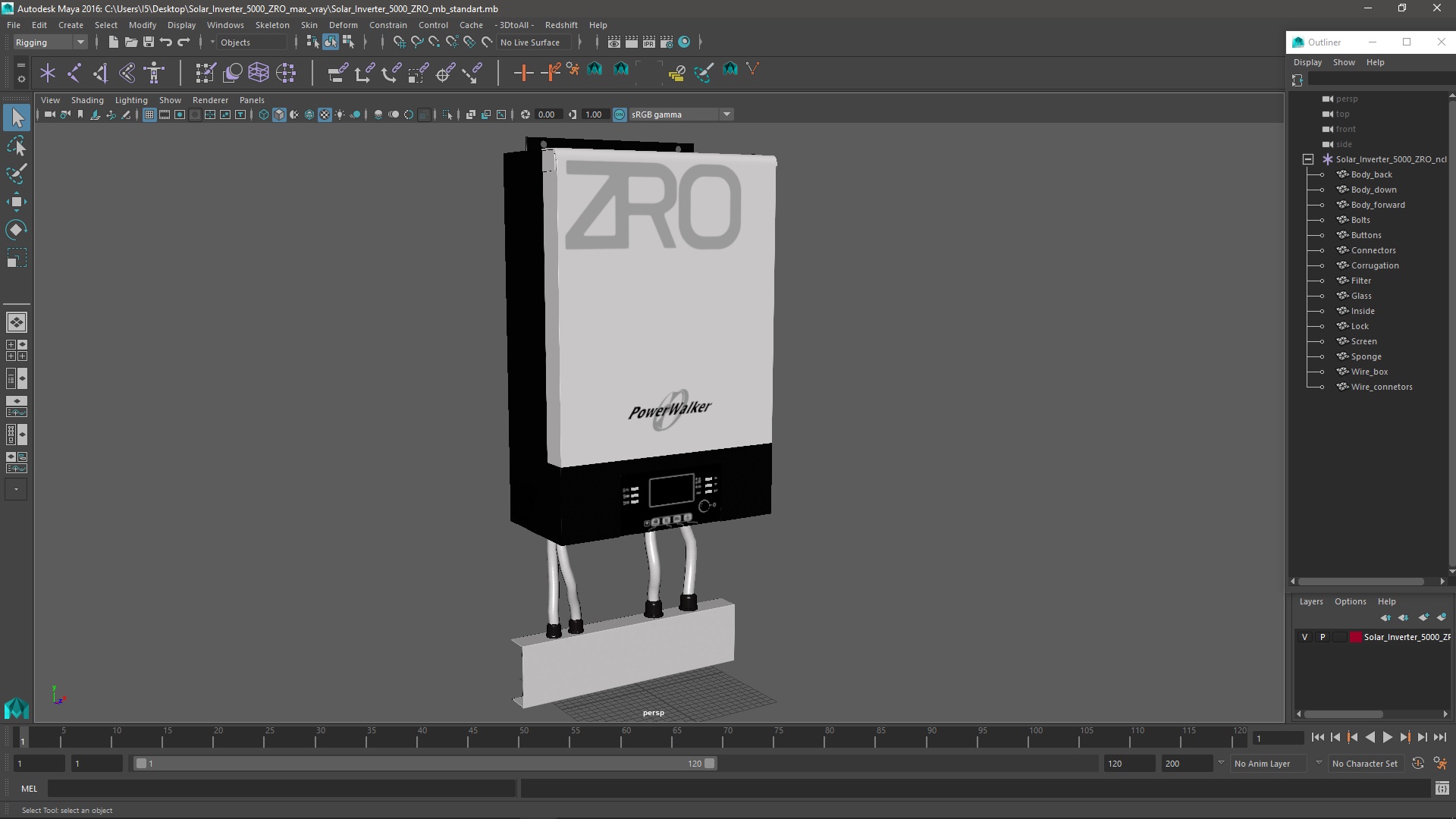Click the orange Create Locator cross icon
Viewport: 1456px width, 819px height.
tap(523, 73)
